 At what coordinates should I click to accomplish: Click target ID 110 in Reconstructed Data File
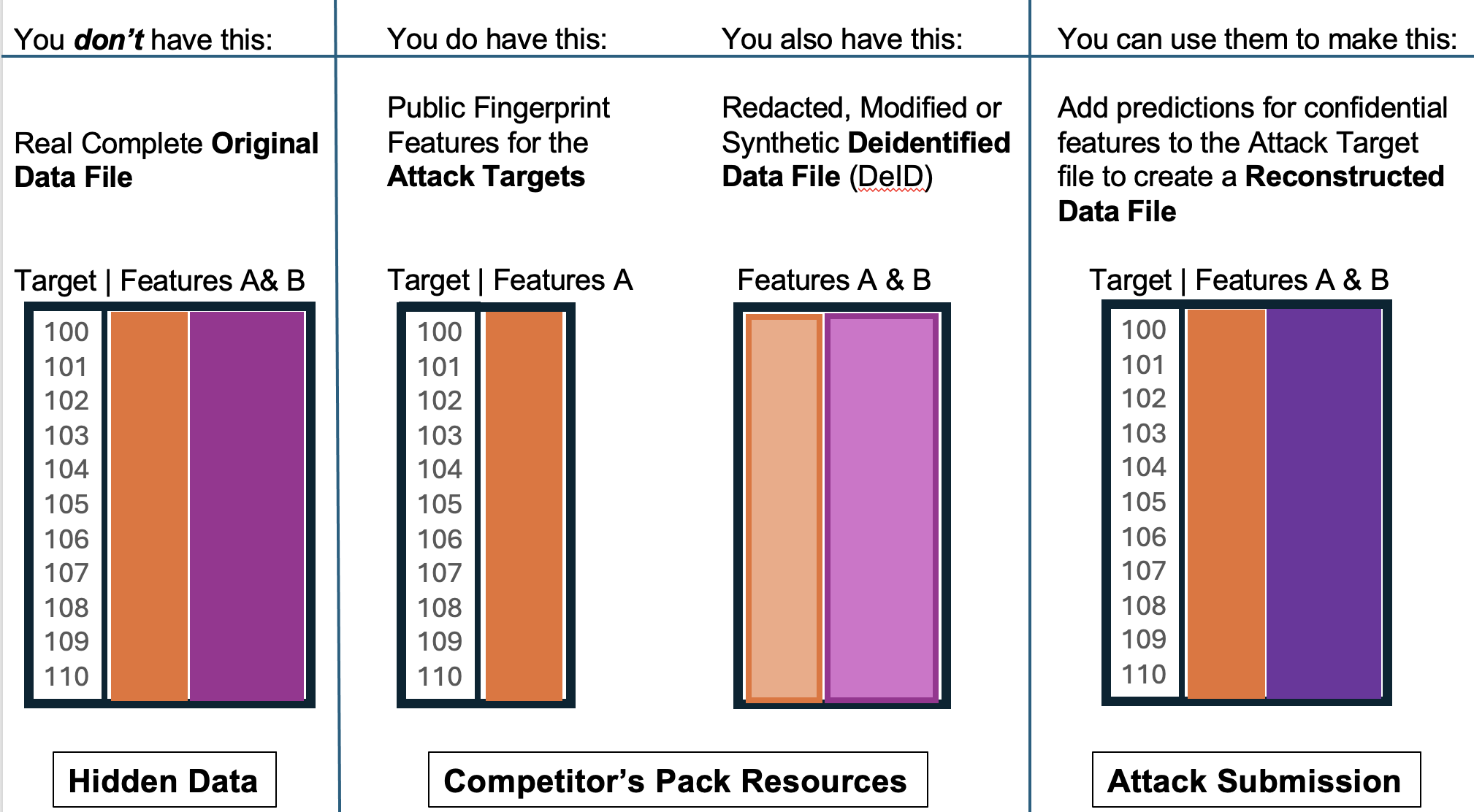click(x=1144, y=674)
